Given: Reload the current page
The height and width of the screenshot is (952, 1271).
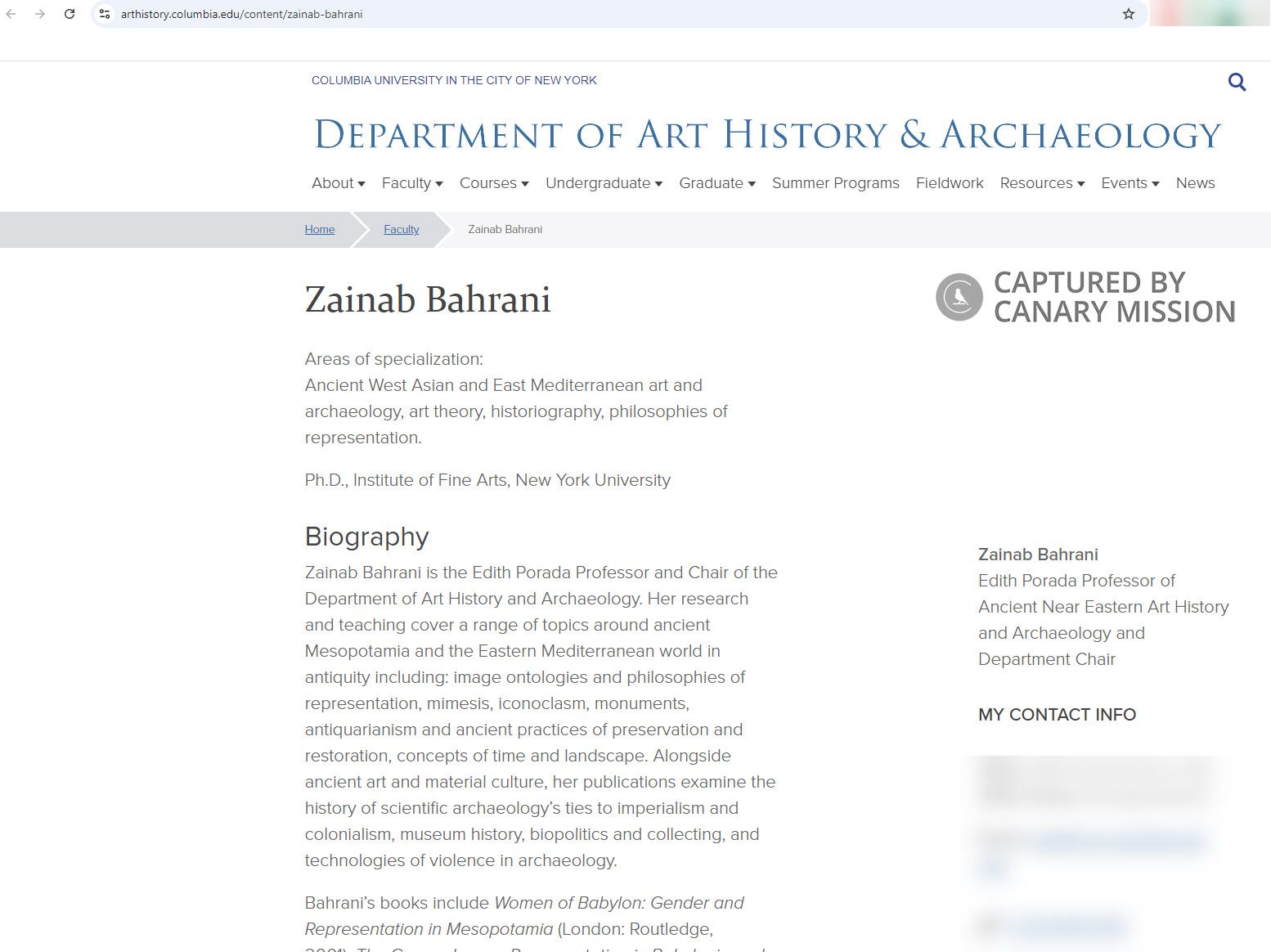Looking at the screenshot, I should (x=68, y=14).
